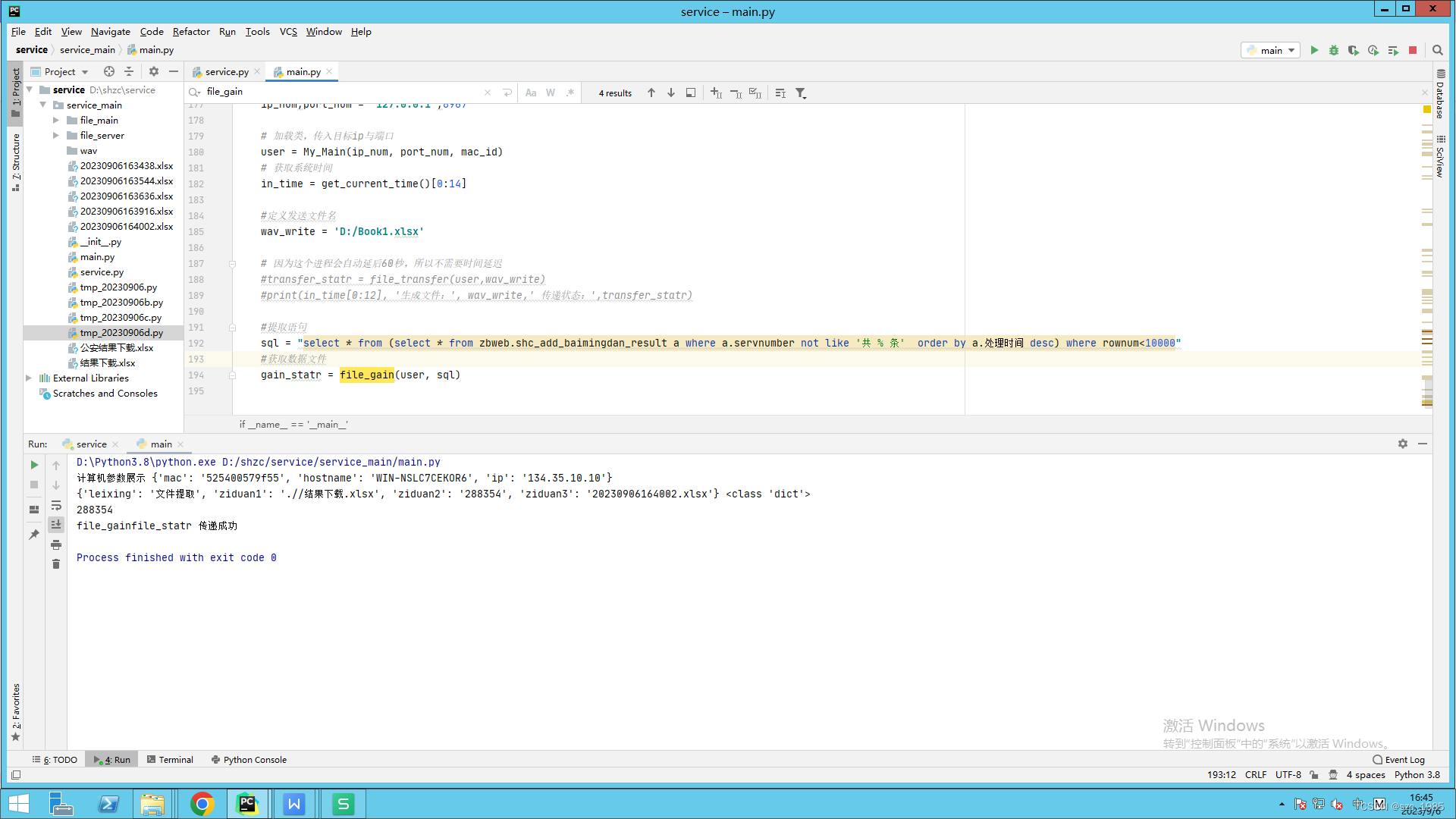Expand the file_server folder
Image resolution: width=1456 pixels, height=819 pixels.
click(56, 135)
